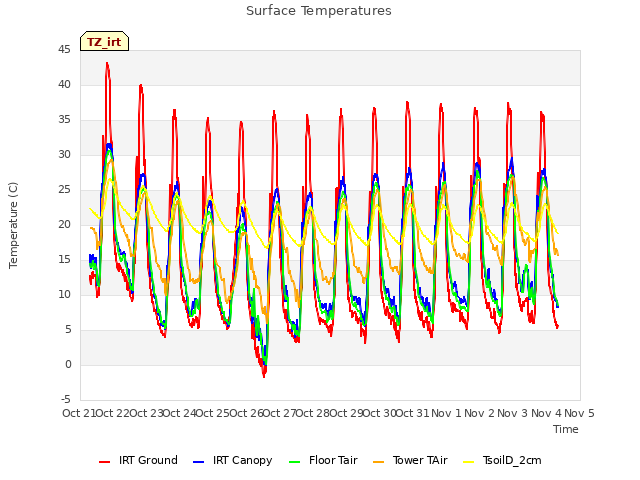Toggle the IRT Canopy legend entry
640x480 pixels.
tap(232, 460)
